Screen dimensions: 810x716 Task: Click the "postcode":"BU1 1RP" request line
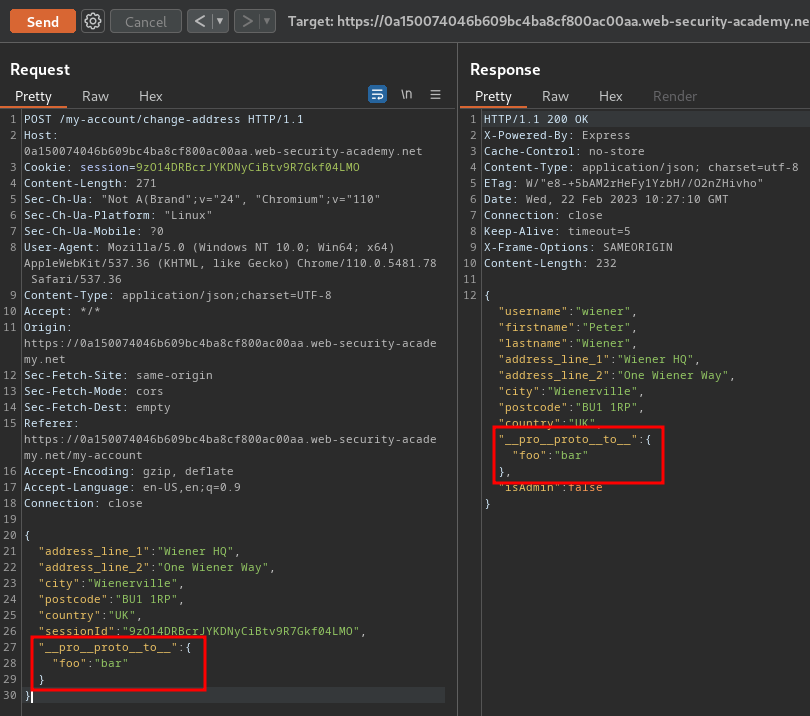[x=111, y=599]
